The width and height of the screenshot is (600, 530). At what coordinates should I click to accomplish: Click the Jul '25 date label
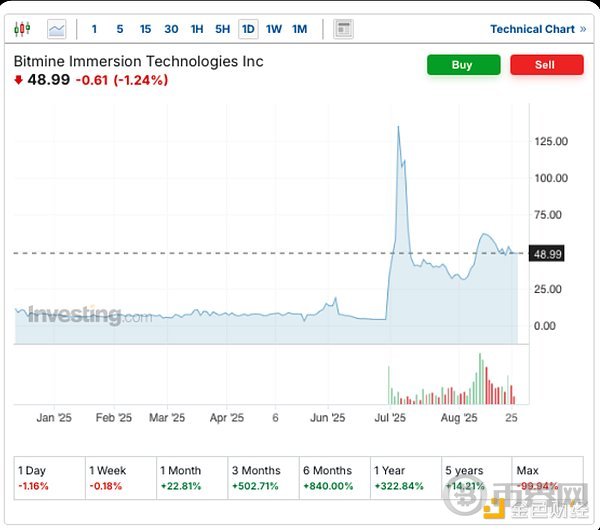(390, 417)
